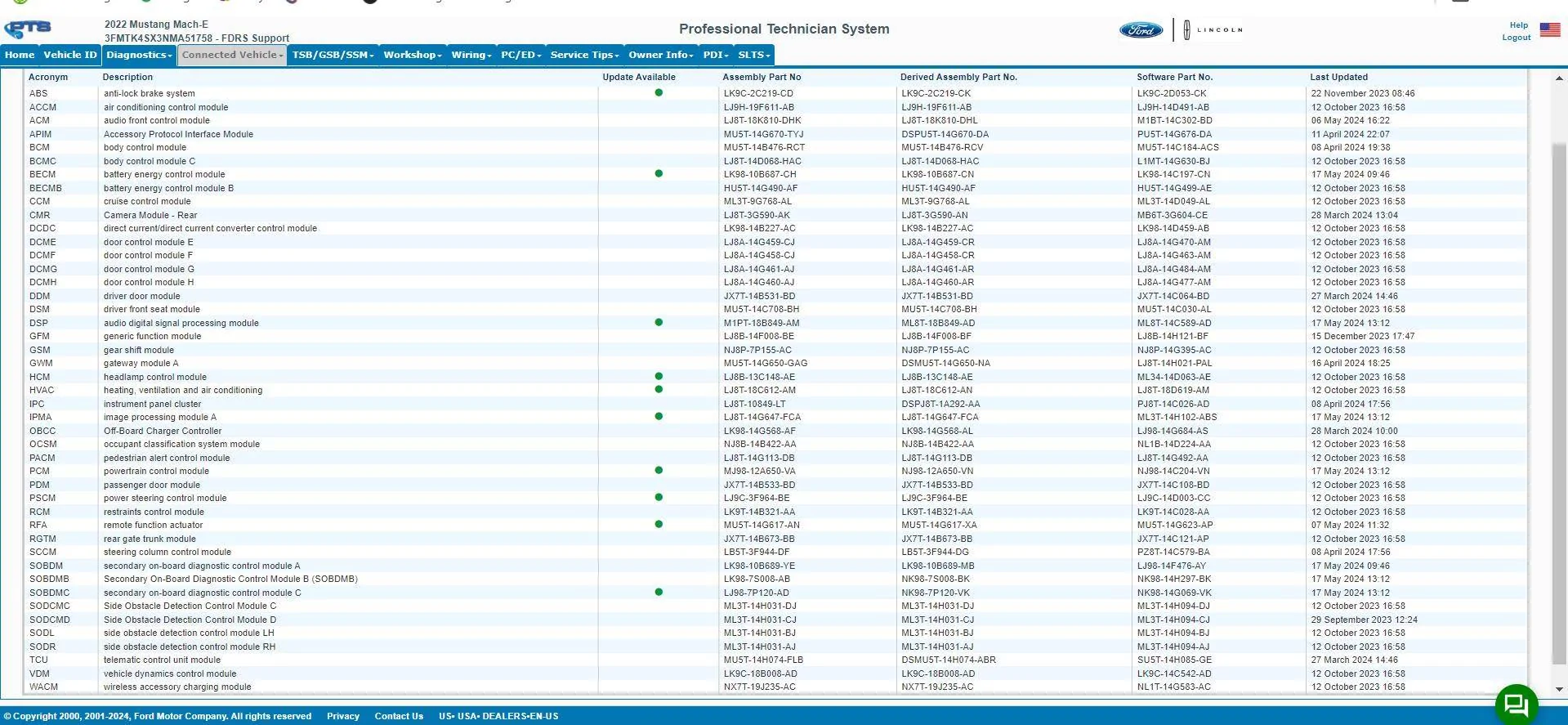Click the update-available dot for ABS

(659, 92)
